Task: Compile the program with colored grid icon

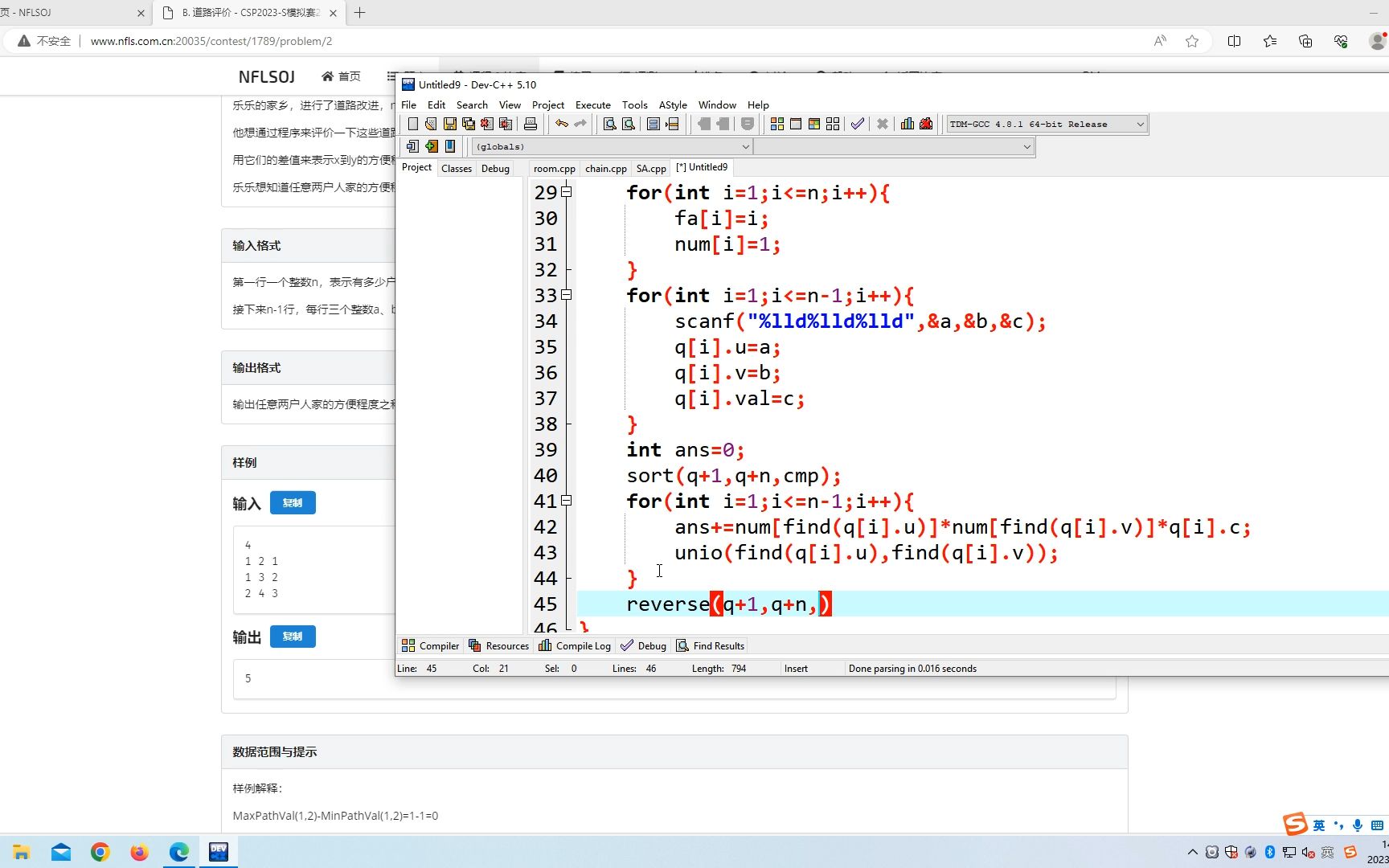Action: pyautogui.click(x=777, y=124)
